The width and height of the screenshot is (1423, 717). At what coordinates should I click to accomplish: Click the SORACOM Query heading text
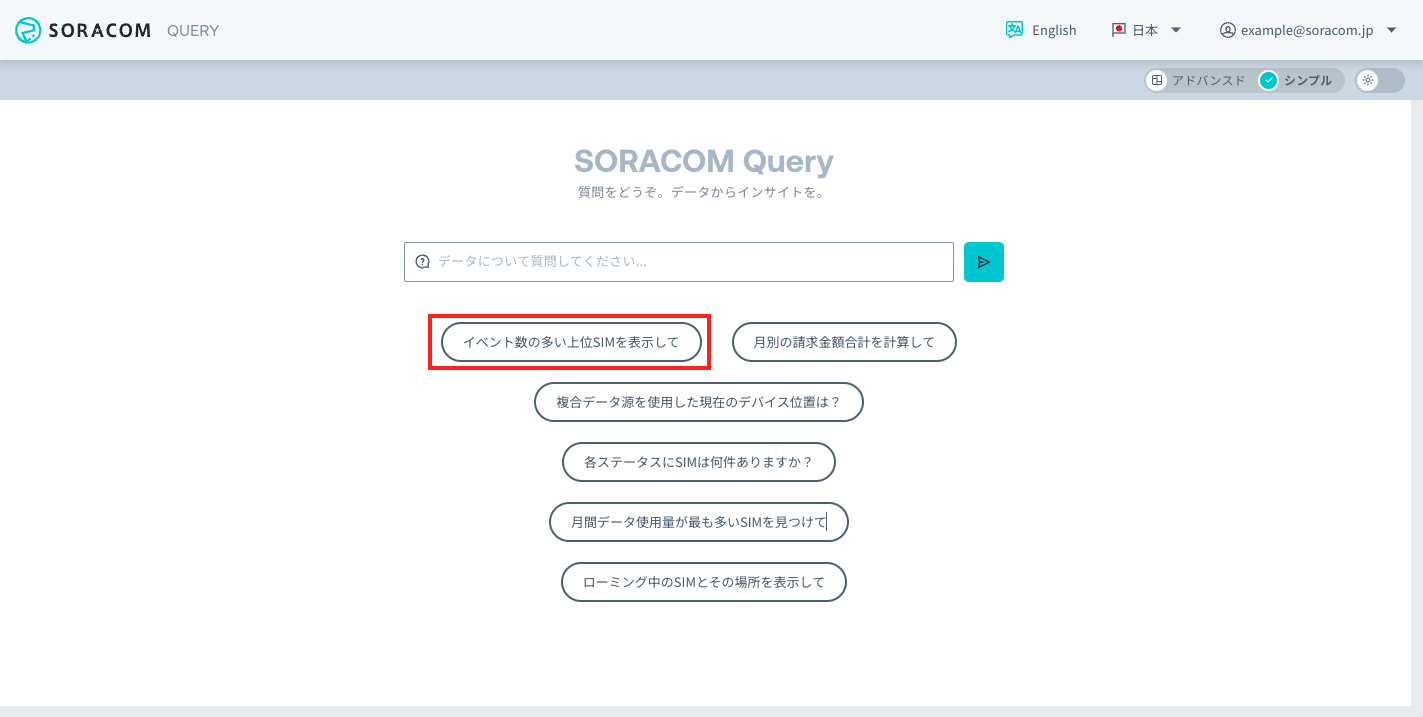tap(704, 161)
